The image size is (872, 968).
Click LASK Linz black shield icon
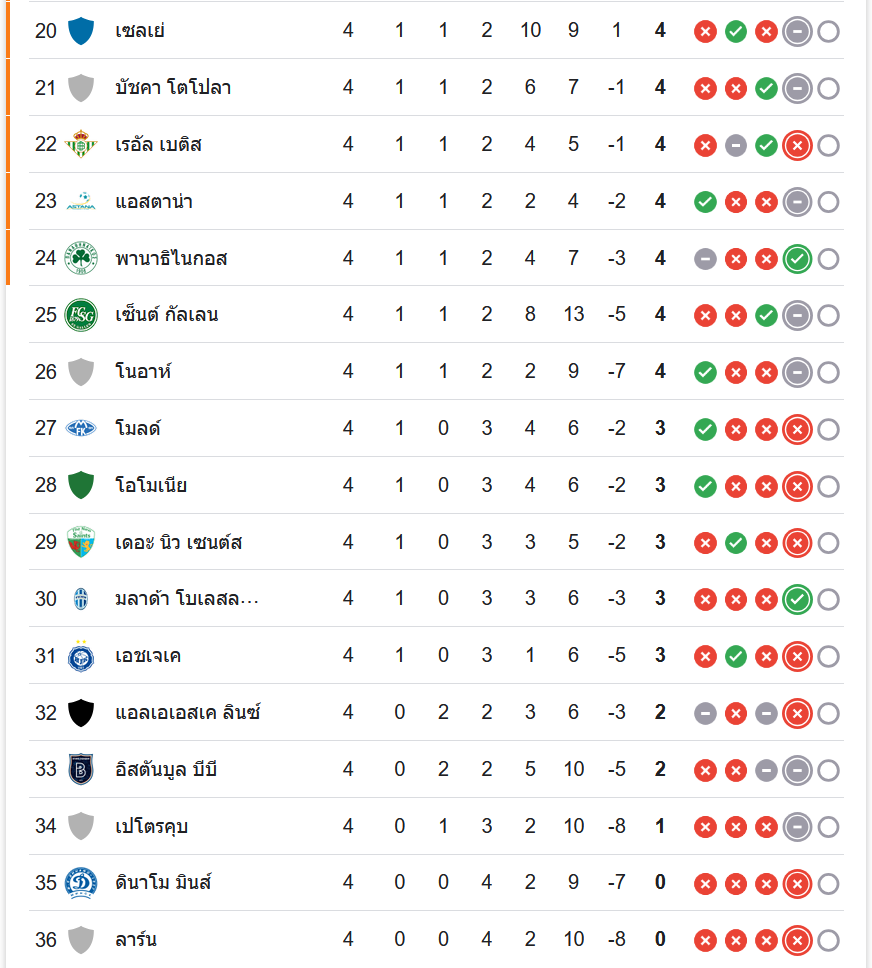(80, 713)
